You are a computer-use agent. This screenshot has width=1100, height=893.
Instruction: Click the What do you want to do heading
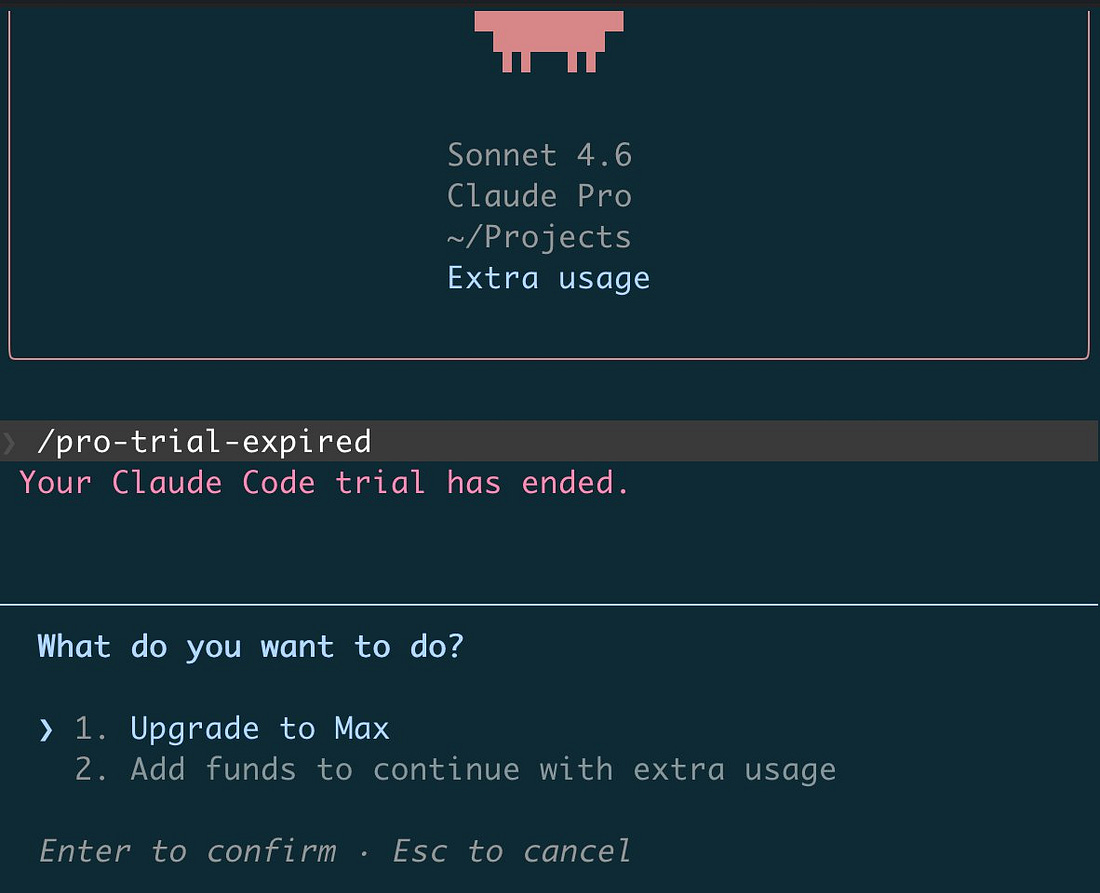pyautogui.click(x=250, y=646)
